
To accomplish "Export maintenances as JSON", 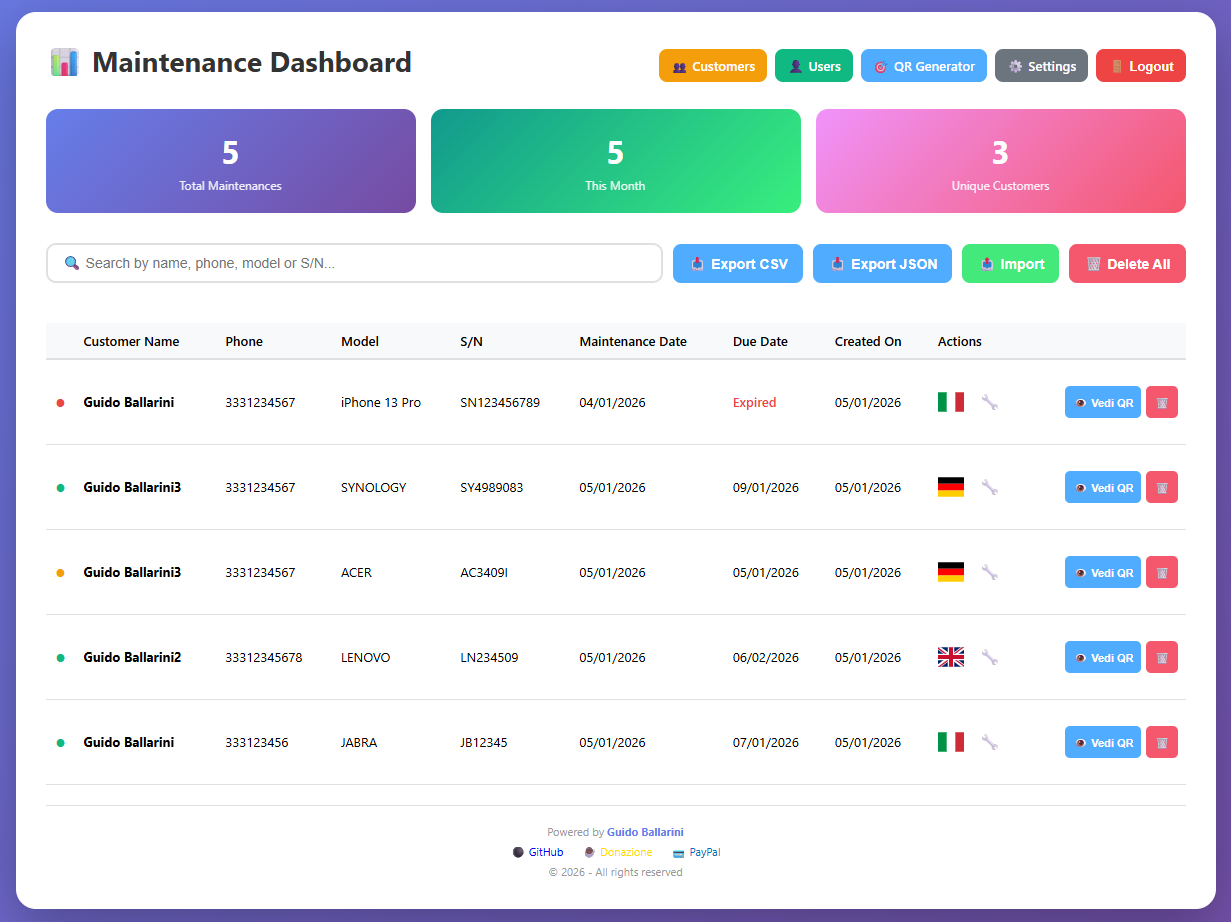I will click(882, 264).
